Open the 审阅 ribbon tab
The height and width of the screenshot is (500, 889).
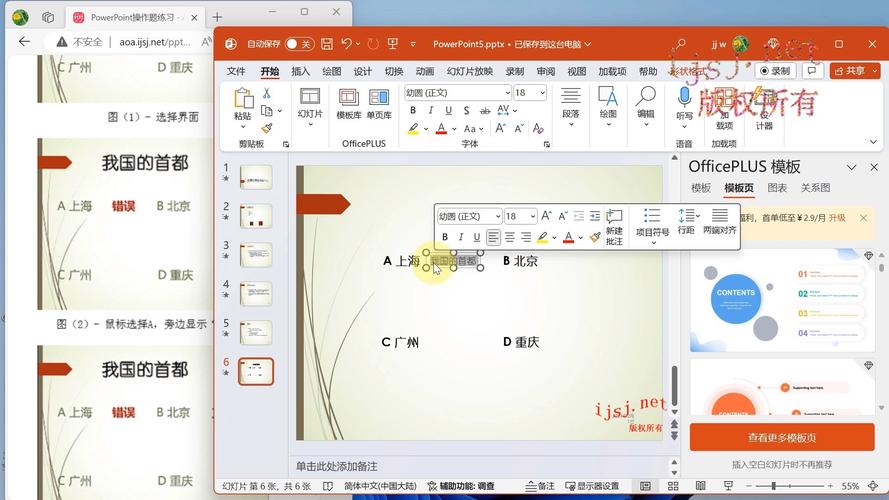pyautogui.click(x=546, y=71)
